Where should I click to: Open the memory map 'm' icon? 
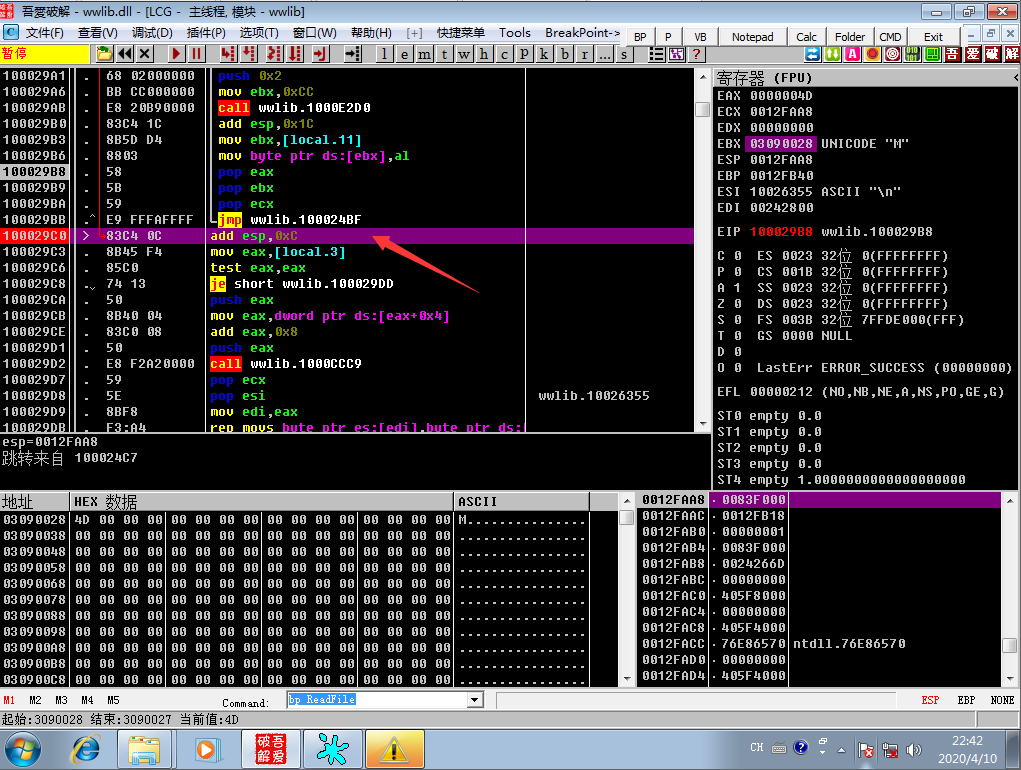[425, 54]
